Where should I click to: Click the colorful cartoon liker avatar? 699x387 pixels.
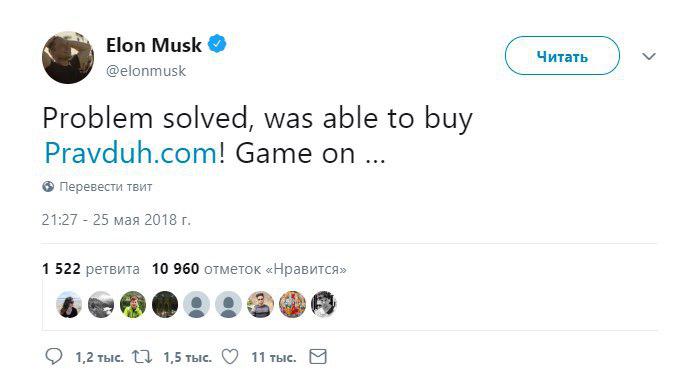coord(292,305)
